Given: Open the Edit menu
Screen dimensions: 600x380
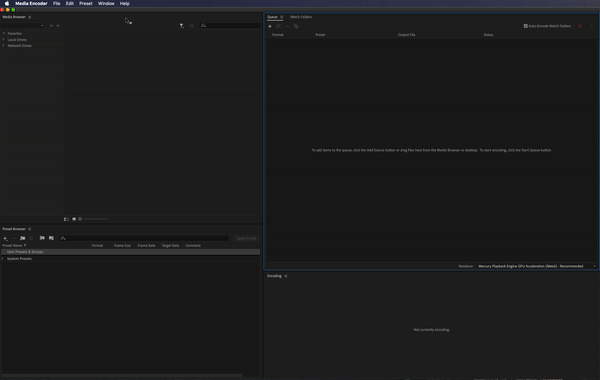Looking at the screenshot, I should click(x=70, y=3).
